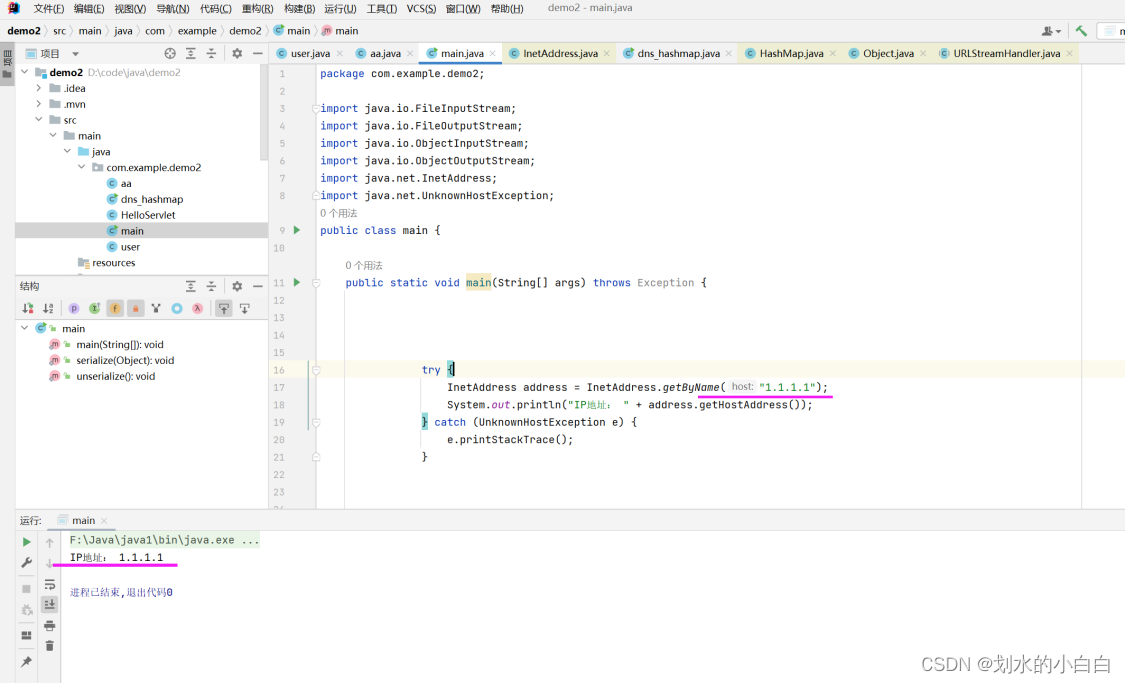Collapse all in the Project panel
The height and width of the screenshot is (683, 1125).
(x=211, y=53)
